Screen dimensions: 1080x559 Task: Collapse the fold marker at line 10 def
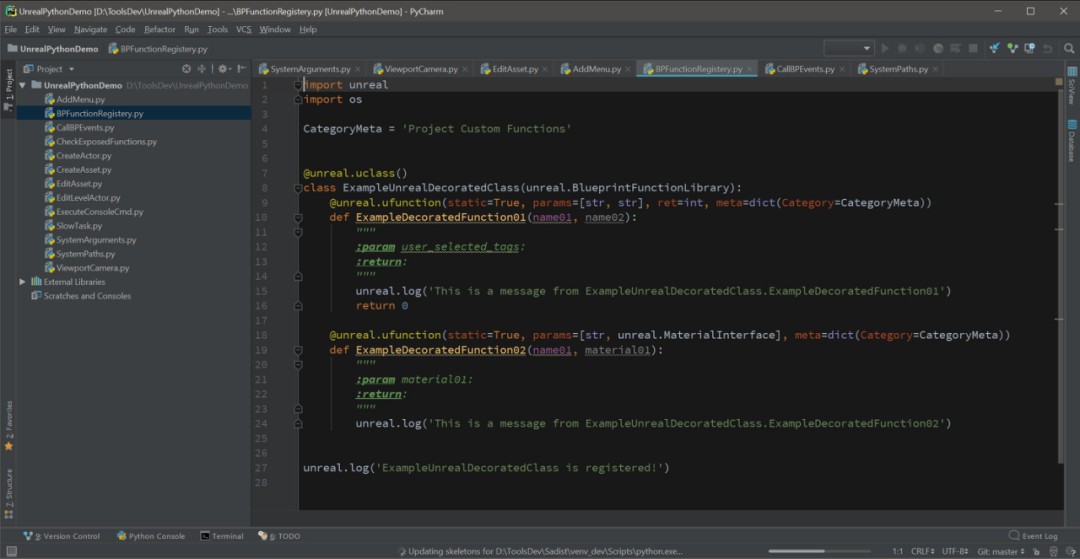pos(298,218)
